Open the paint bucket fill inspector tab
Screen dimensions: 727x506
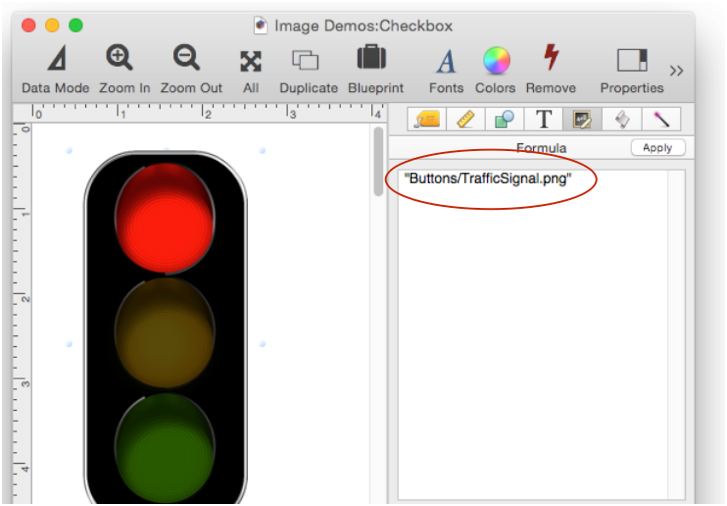pos(622,119)
